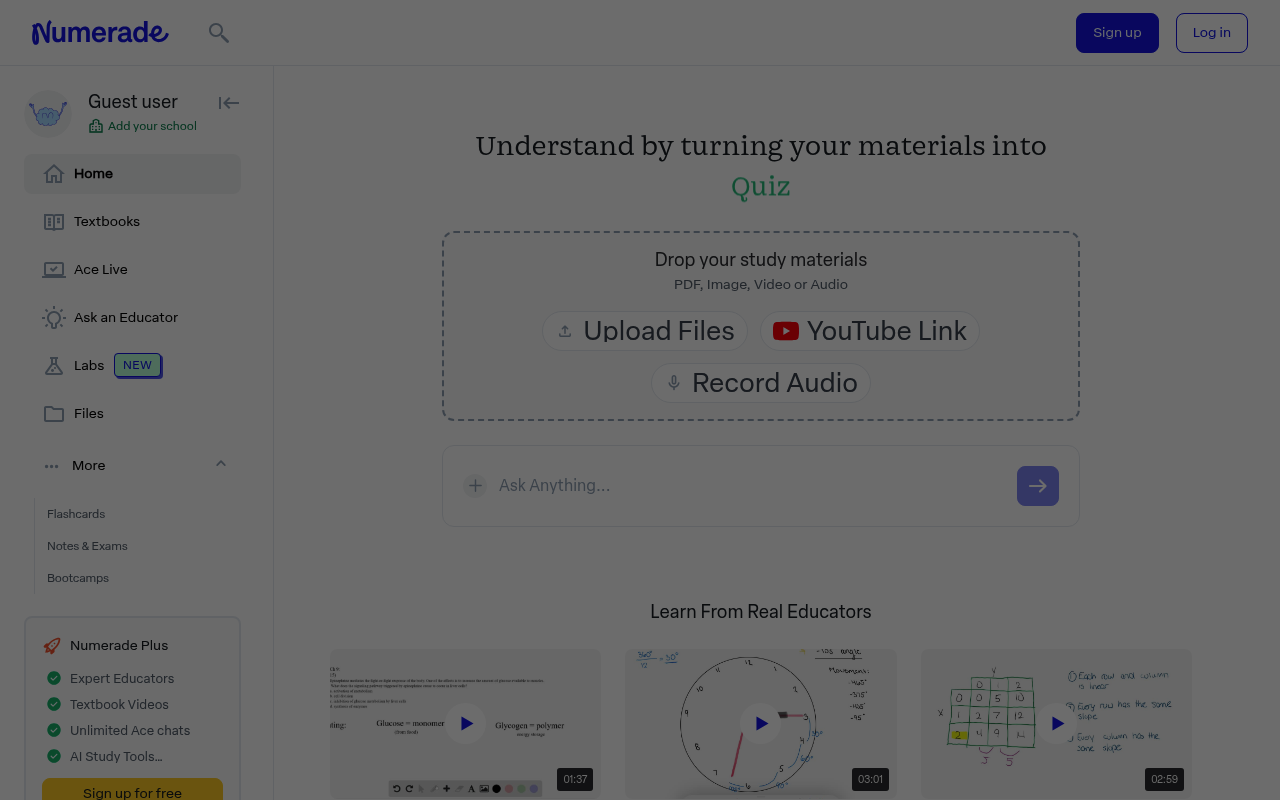
Task: Click the Log in button
Action: [1212, 33]
